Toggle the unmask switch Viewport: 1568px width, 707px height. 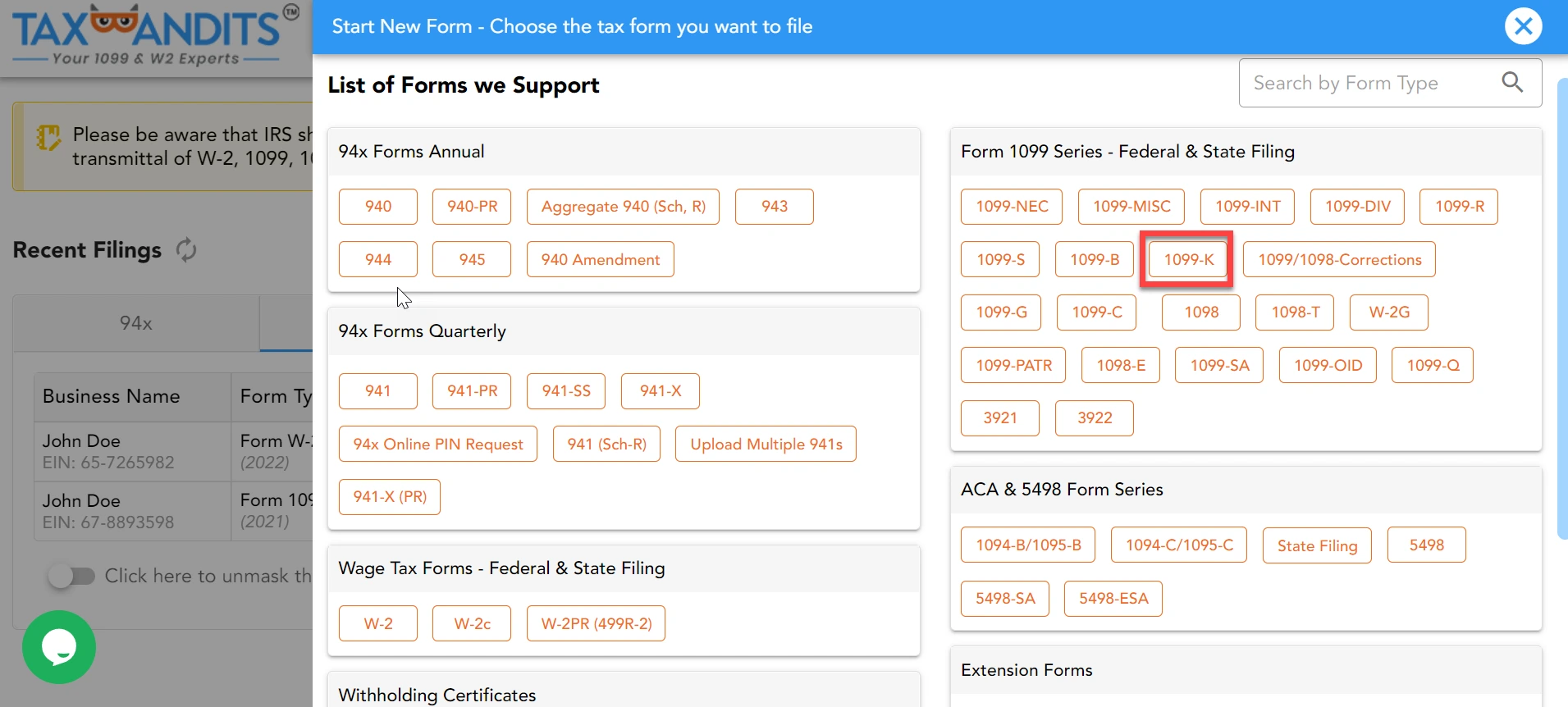71,576
